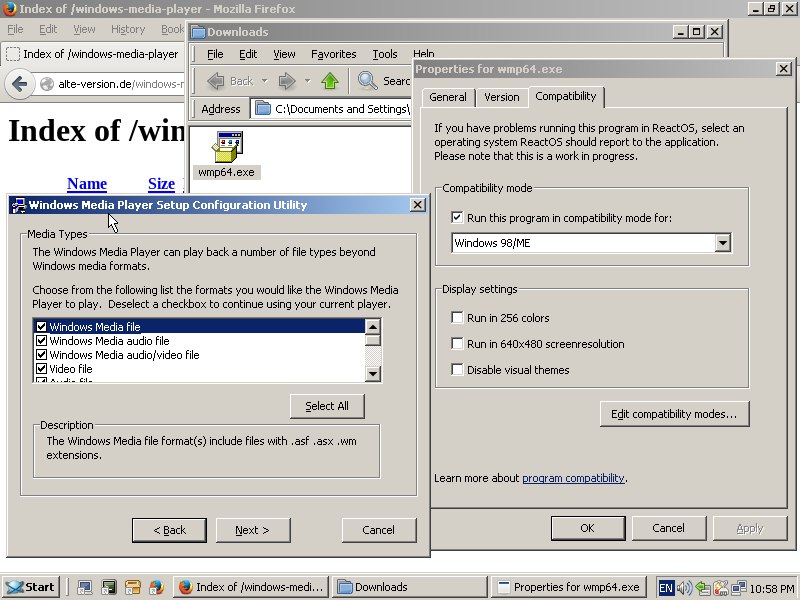Switch to Version tab in Properties
Viewport: 800px width, 600px height.
502,97
